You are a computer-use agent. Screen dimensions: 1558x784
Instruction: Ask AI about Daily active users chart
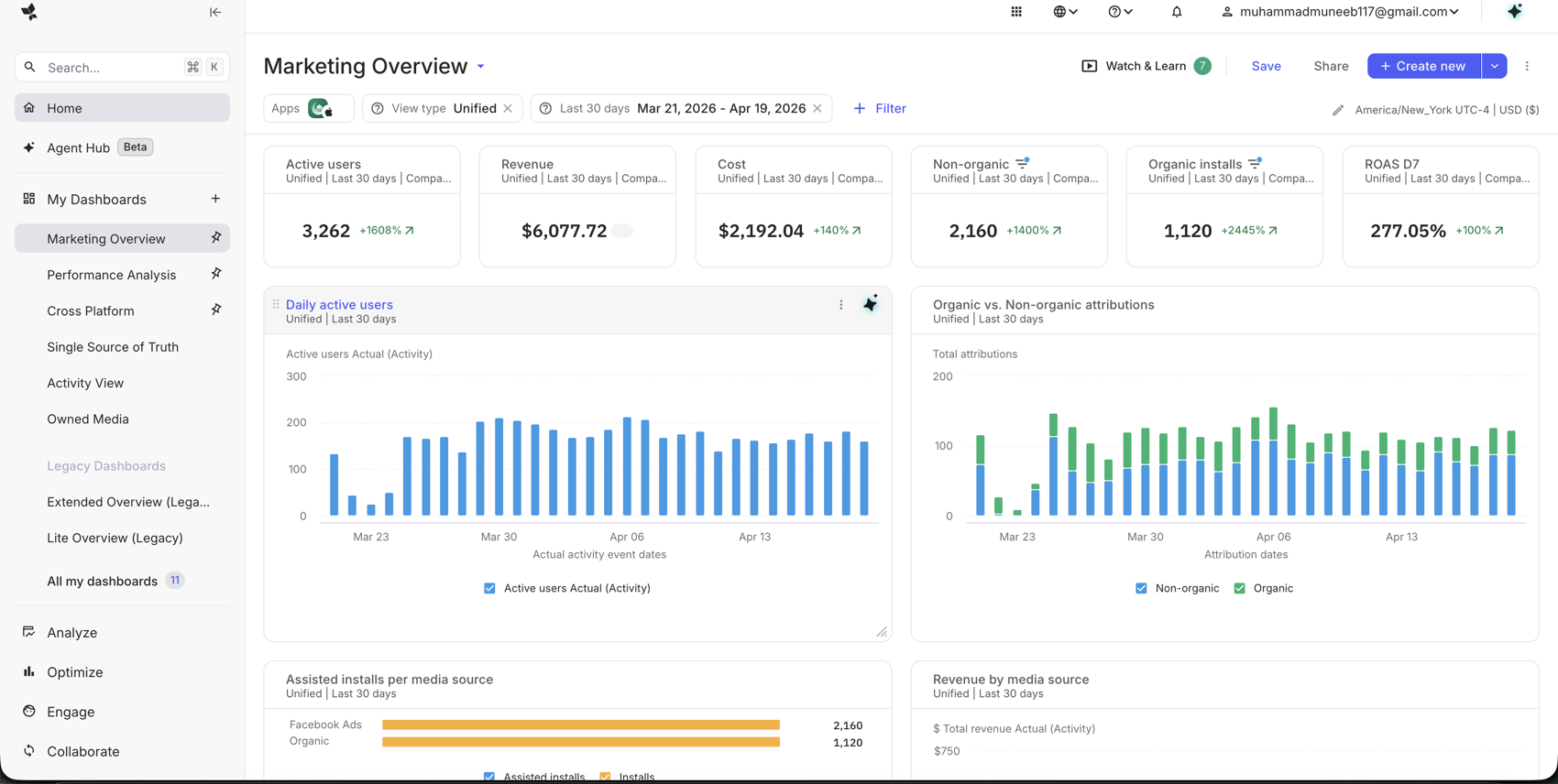(871, 304)
